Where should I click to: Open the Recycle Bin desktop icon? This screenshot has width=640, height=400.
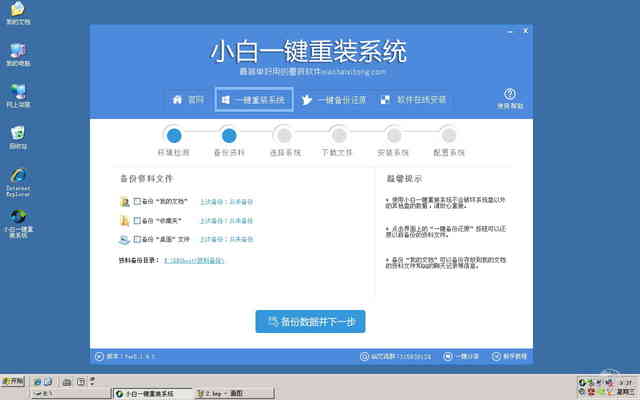click(18, 134)
